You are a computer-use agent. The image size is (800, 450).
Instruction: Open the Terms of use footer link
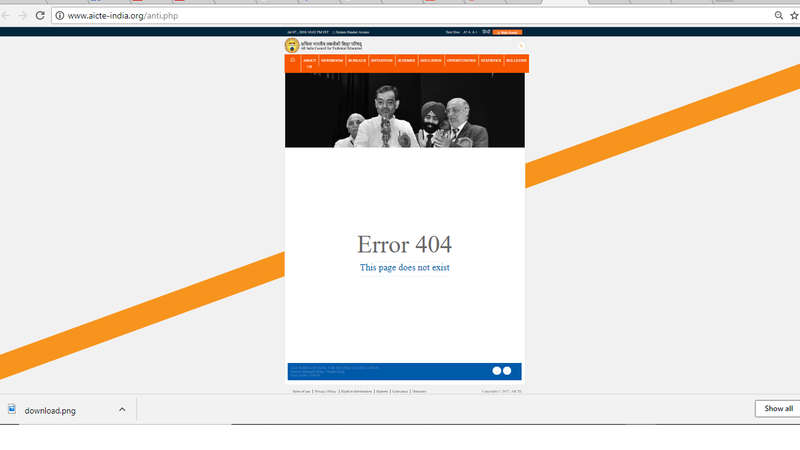pos(301,391)
